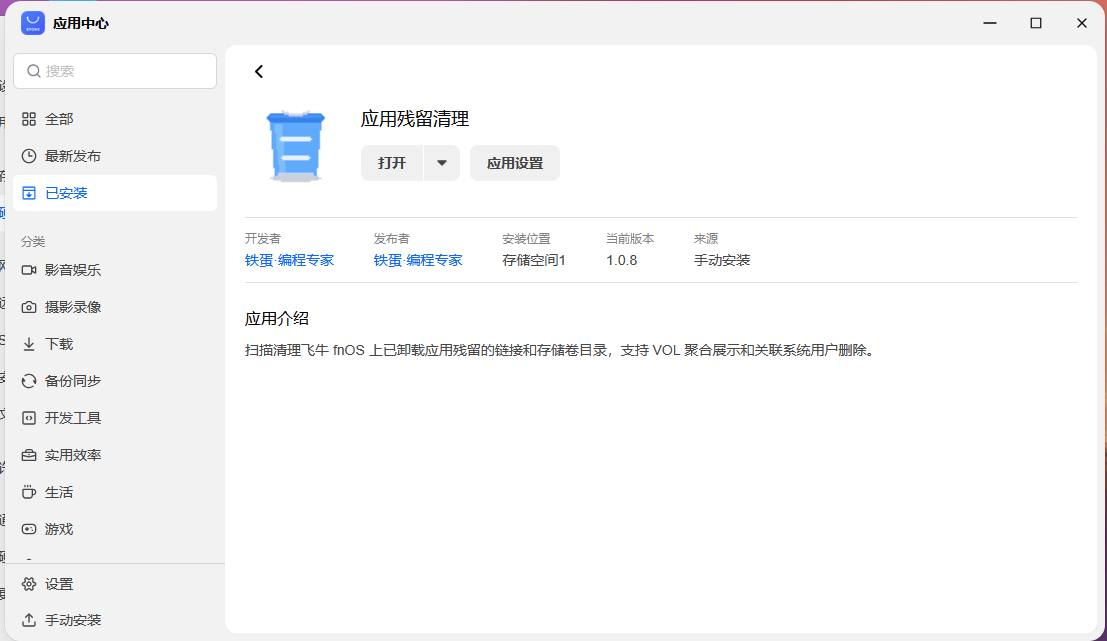
Task: Expand the dropdown arrow next to 打开
Action: click(442, 163)
